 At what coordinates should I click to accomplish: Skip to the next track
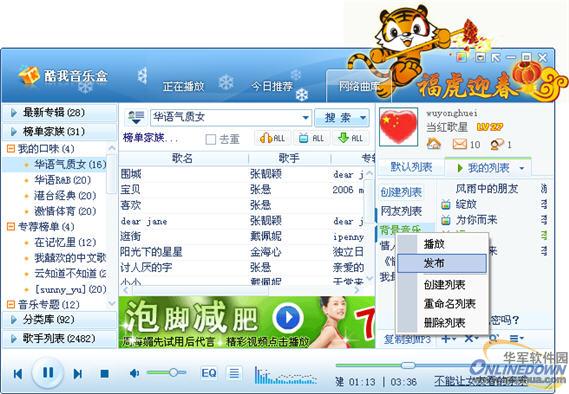coord(78,374)
